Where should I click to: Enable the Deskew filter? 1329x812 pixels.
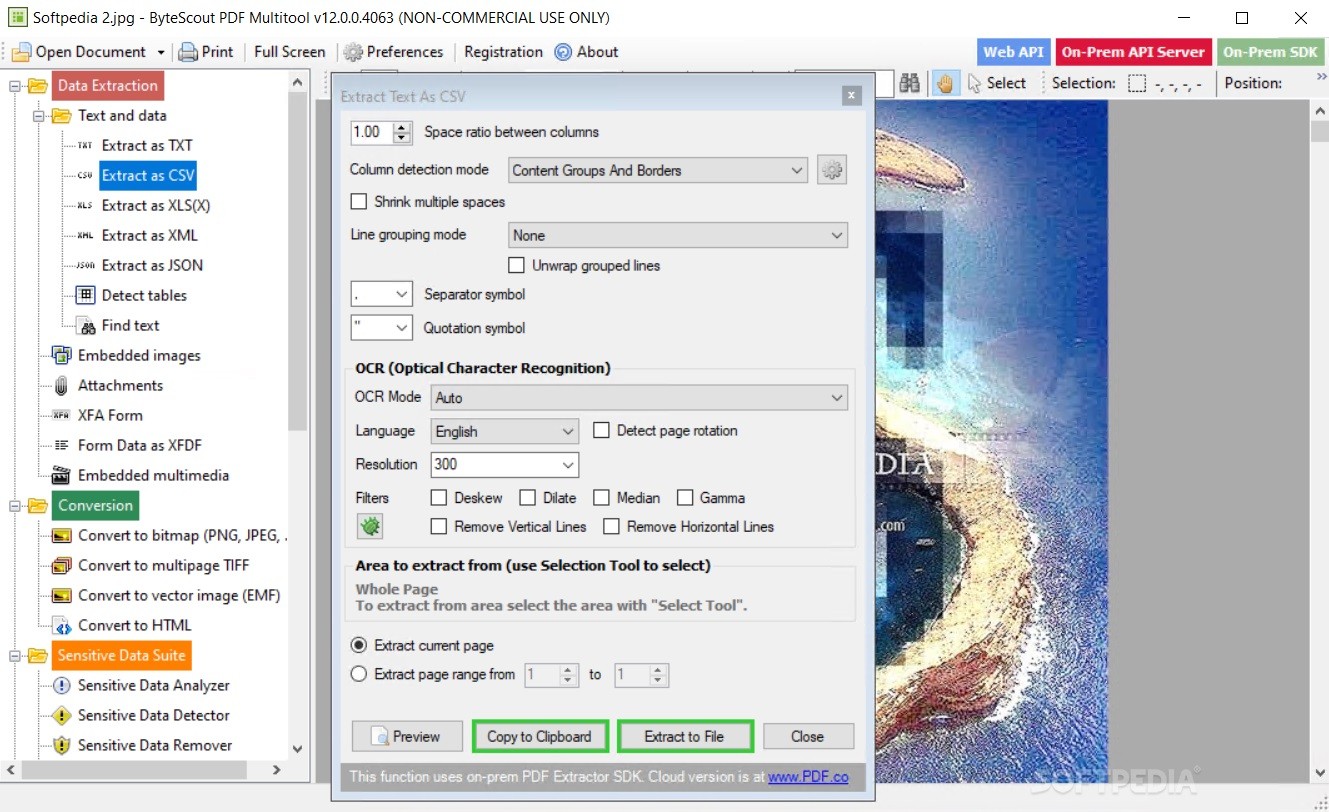pyautogui.click(x=439, y=498)
